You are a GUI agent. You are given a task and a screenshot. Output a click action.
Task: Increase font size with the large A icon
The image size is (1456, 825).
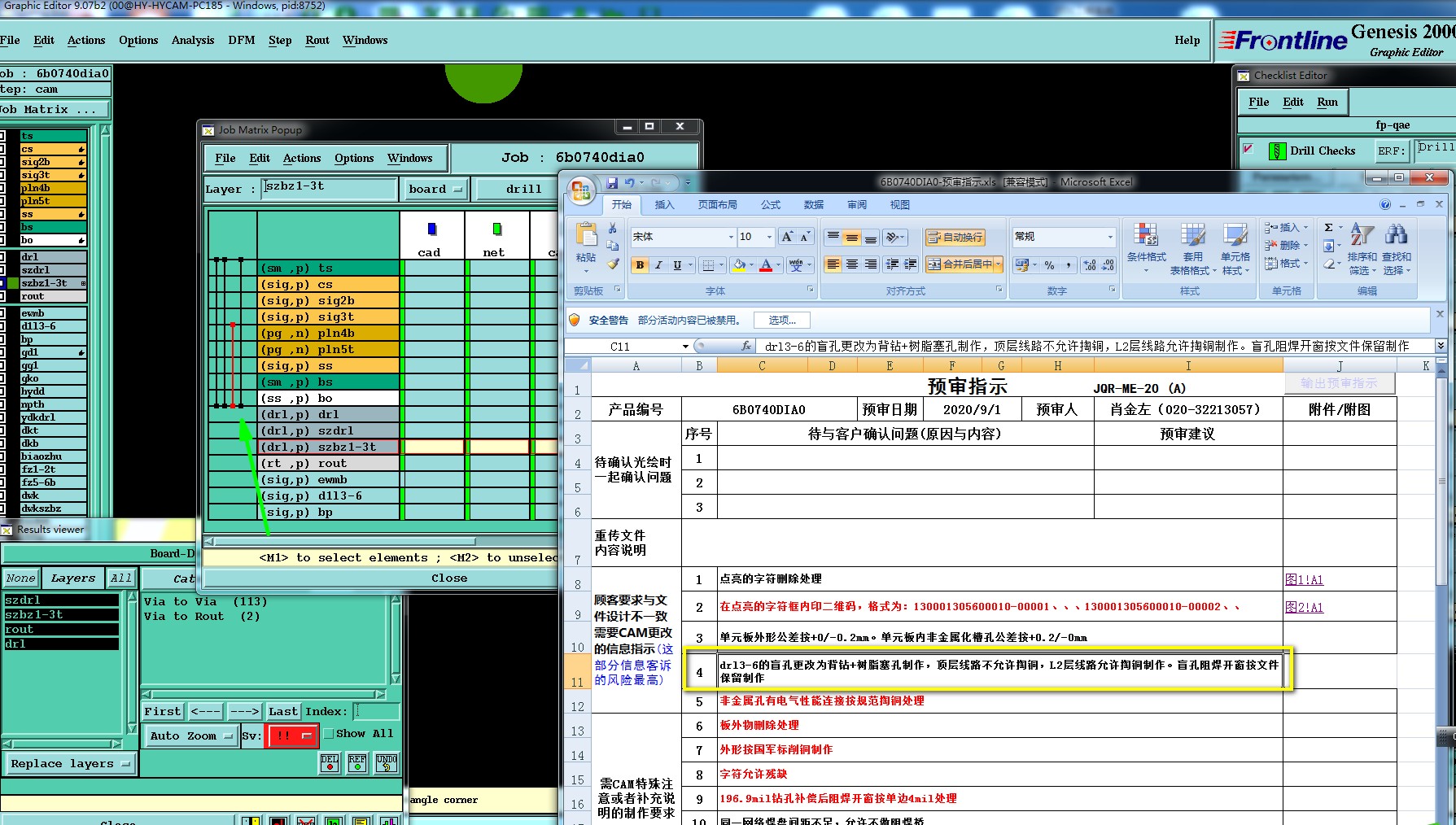(x=786, y=237)
